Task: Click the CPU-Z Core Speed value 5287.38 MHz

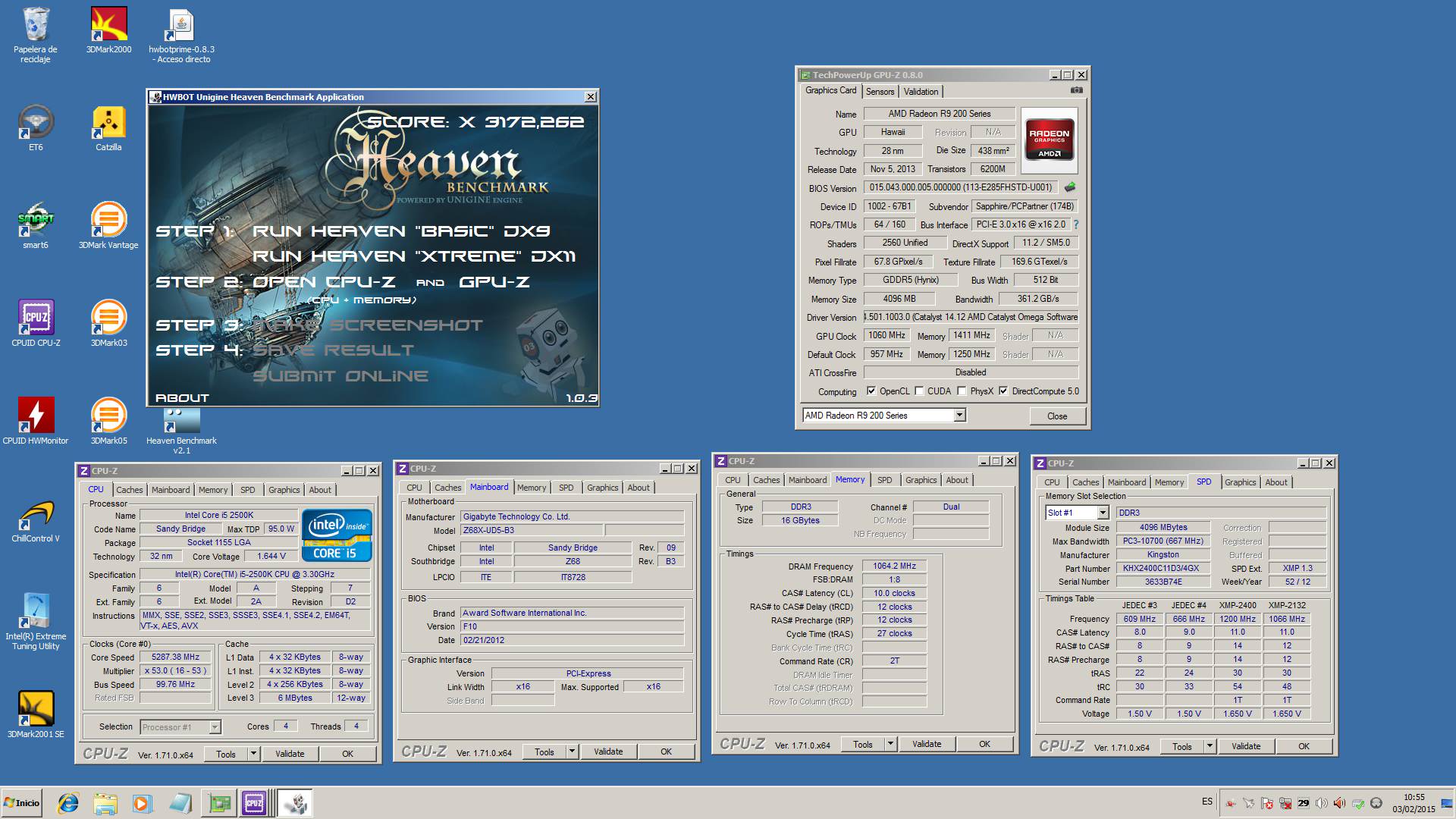Action: tap(176, 657)
